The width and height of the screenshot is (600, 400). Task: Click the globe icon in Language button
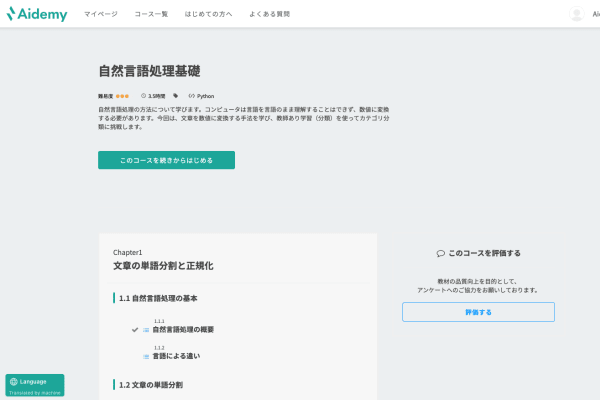[x=14, y=382]
